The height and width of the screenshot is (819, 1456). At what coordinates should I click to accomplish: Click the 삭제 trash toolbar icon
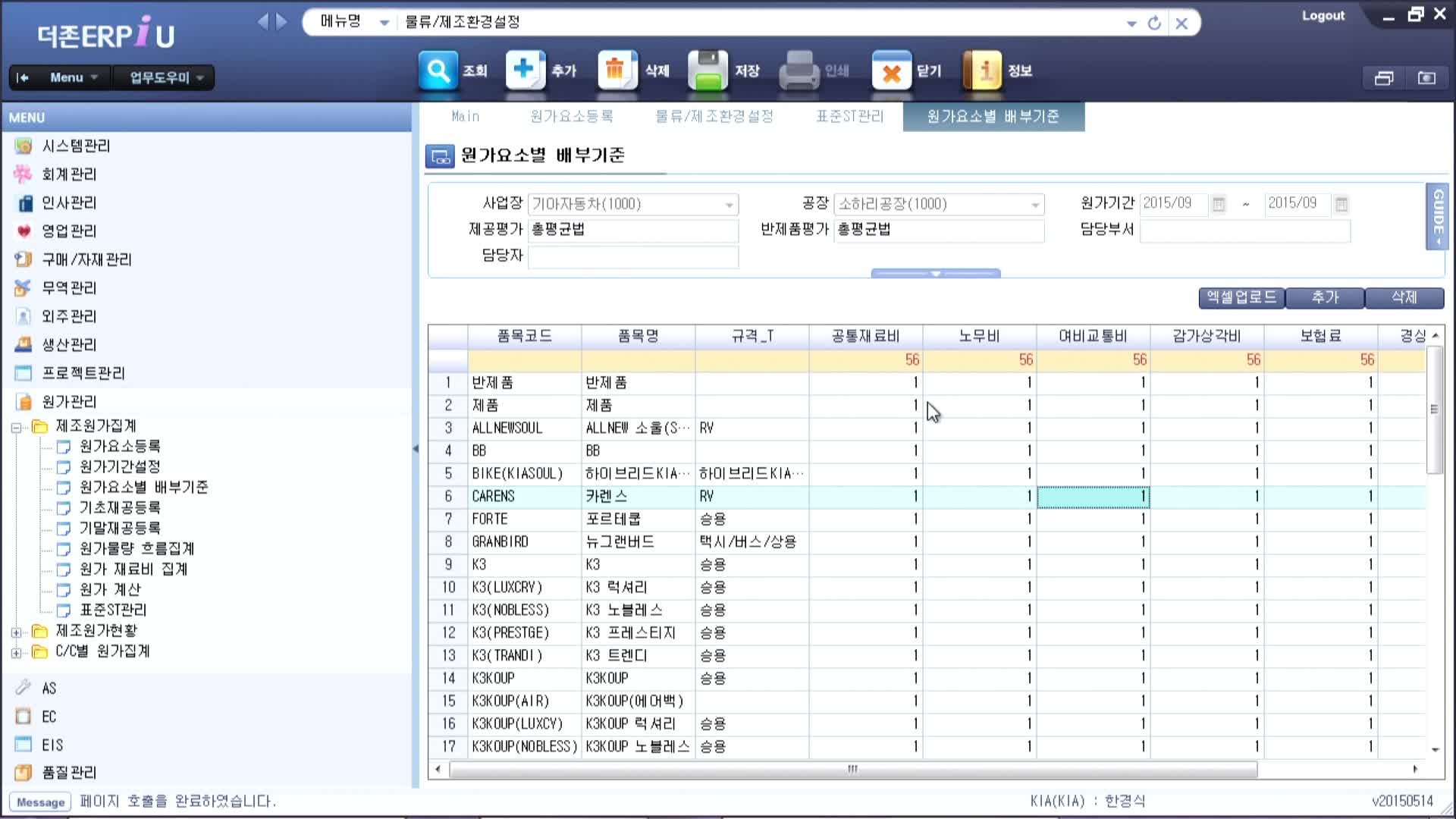click(617, 71)
